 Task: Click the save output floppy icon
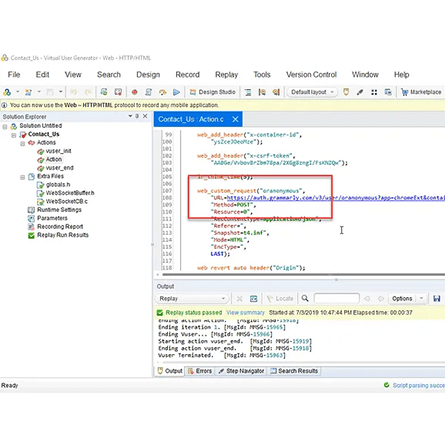437,298
